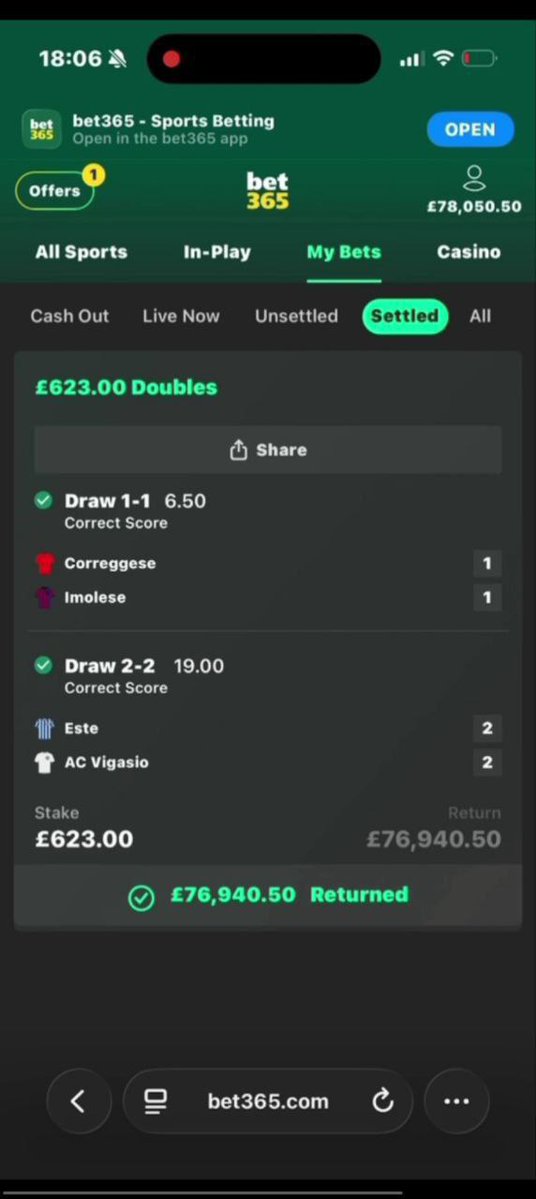This screenshot has width=536, height=1199.
Task: Tap the tabs icon beside bet365.com
Action: (156, 1101)
